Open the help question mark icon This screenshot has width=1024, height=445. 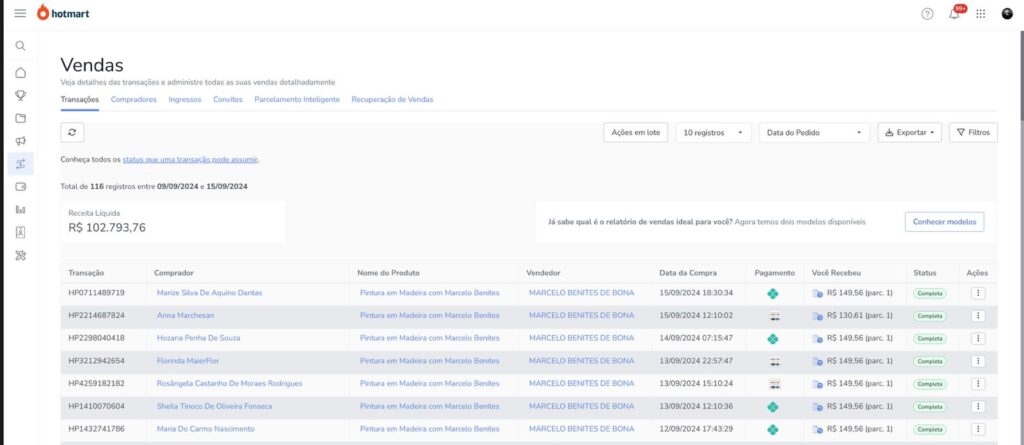tap(927, 14)
